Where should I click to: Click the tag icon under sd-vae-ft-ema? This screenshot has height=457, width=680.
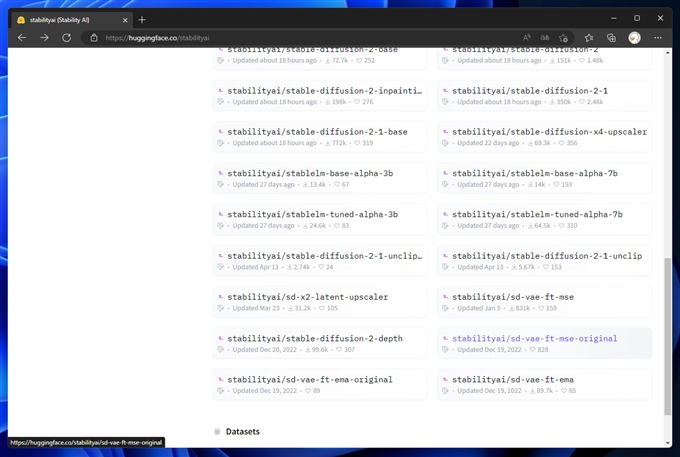(x=445, y=391)
